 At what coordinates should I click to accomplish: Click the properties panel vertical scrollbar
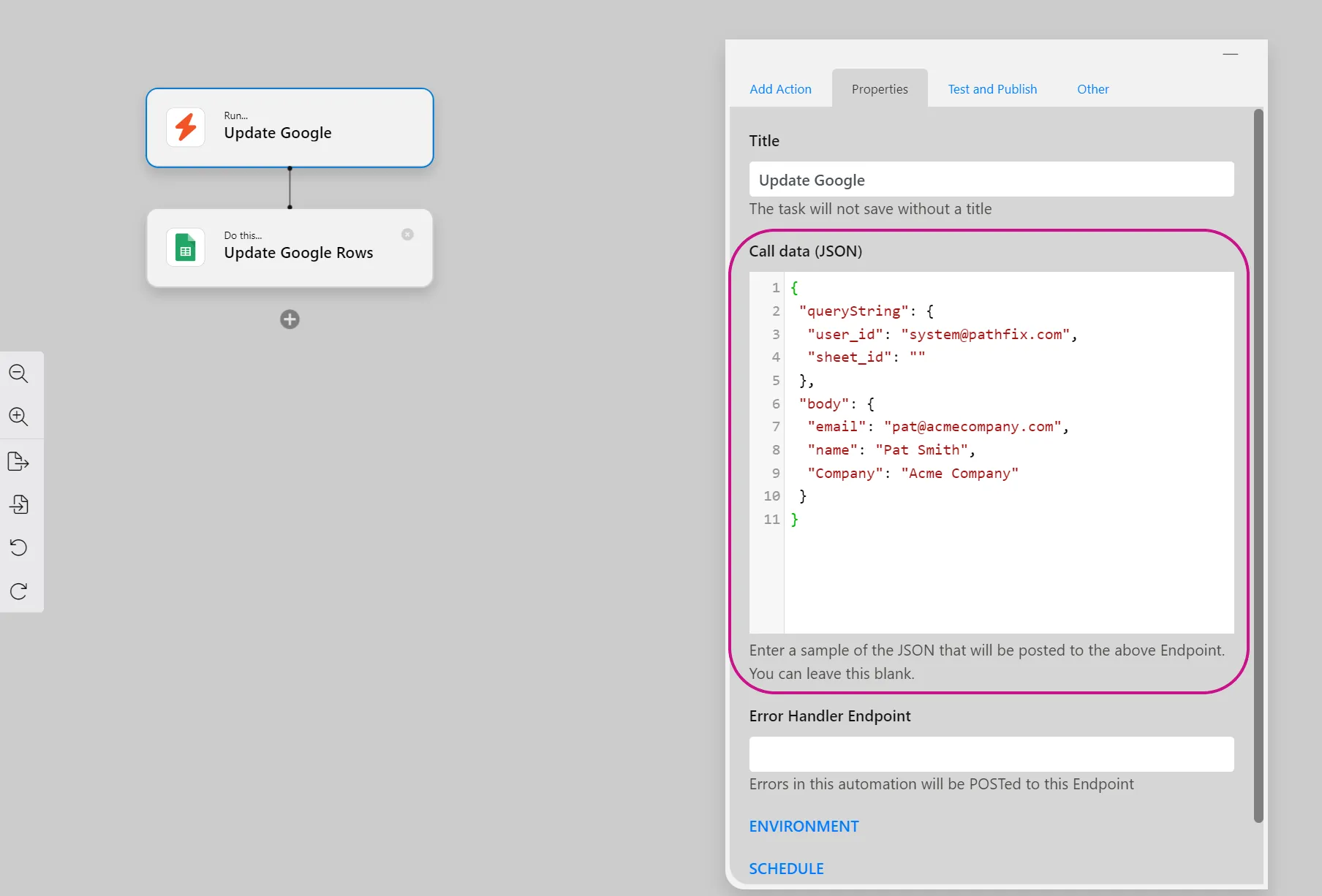coord(1258,466)
